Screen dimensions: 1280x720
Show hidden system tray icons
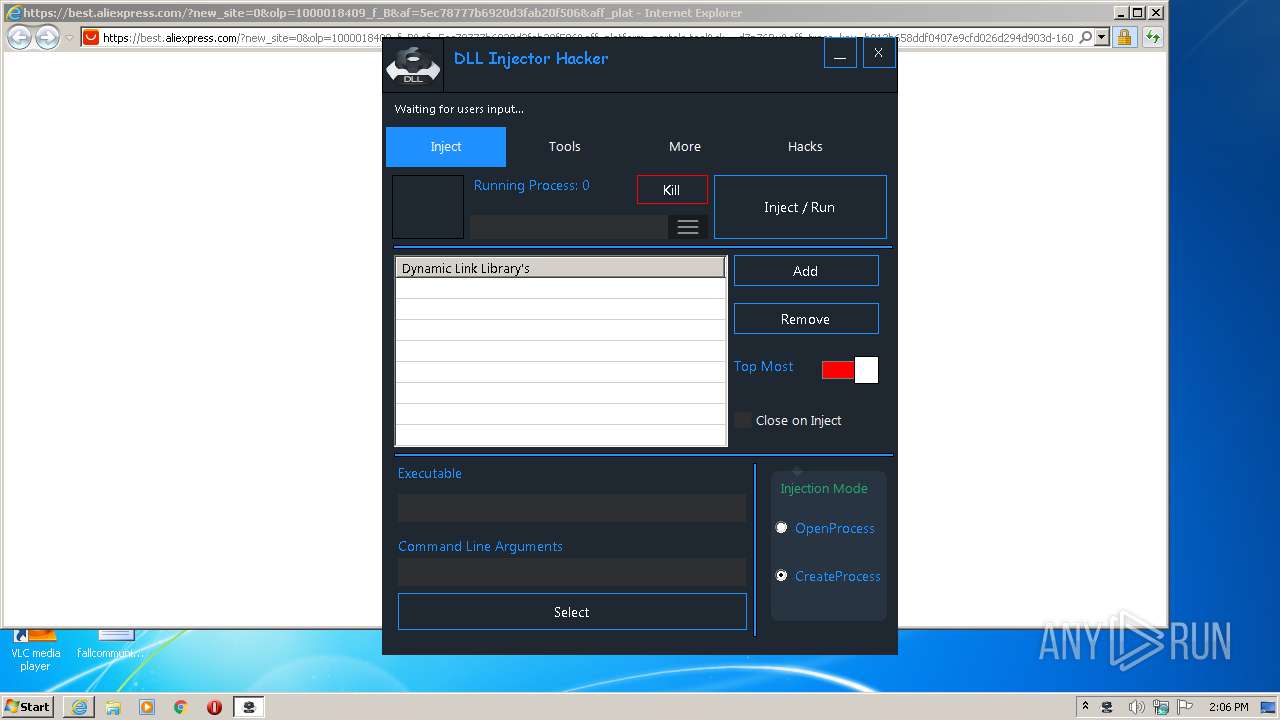tap(1085, 706)
